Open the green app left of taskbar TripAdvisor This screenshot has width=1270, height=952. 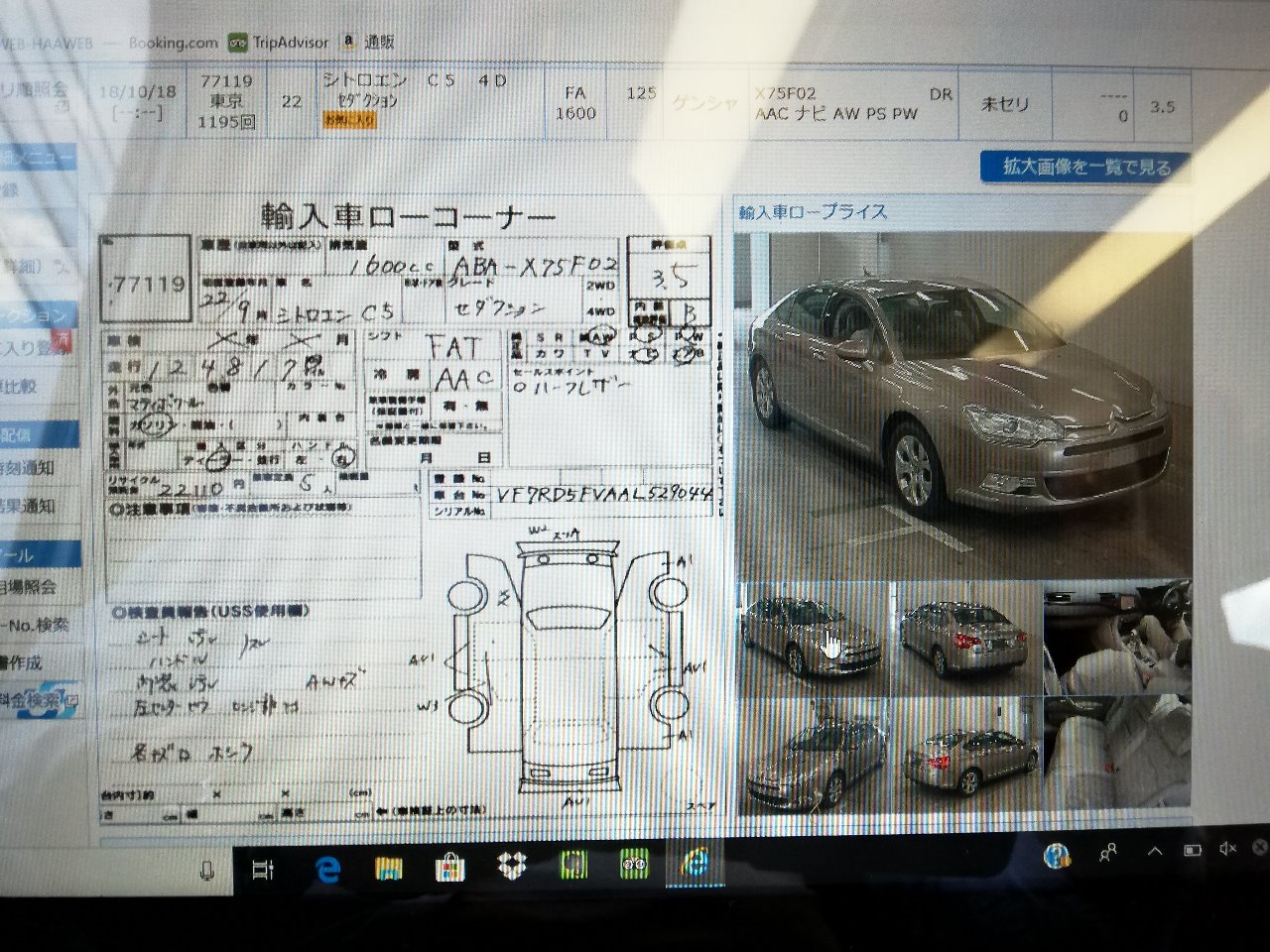[x=573, y=867]
